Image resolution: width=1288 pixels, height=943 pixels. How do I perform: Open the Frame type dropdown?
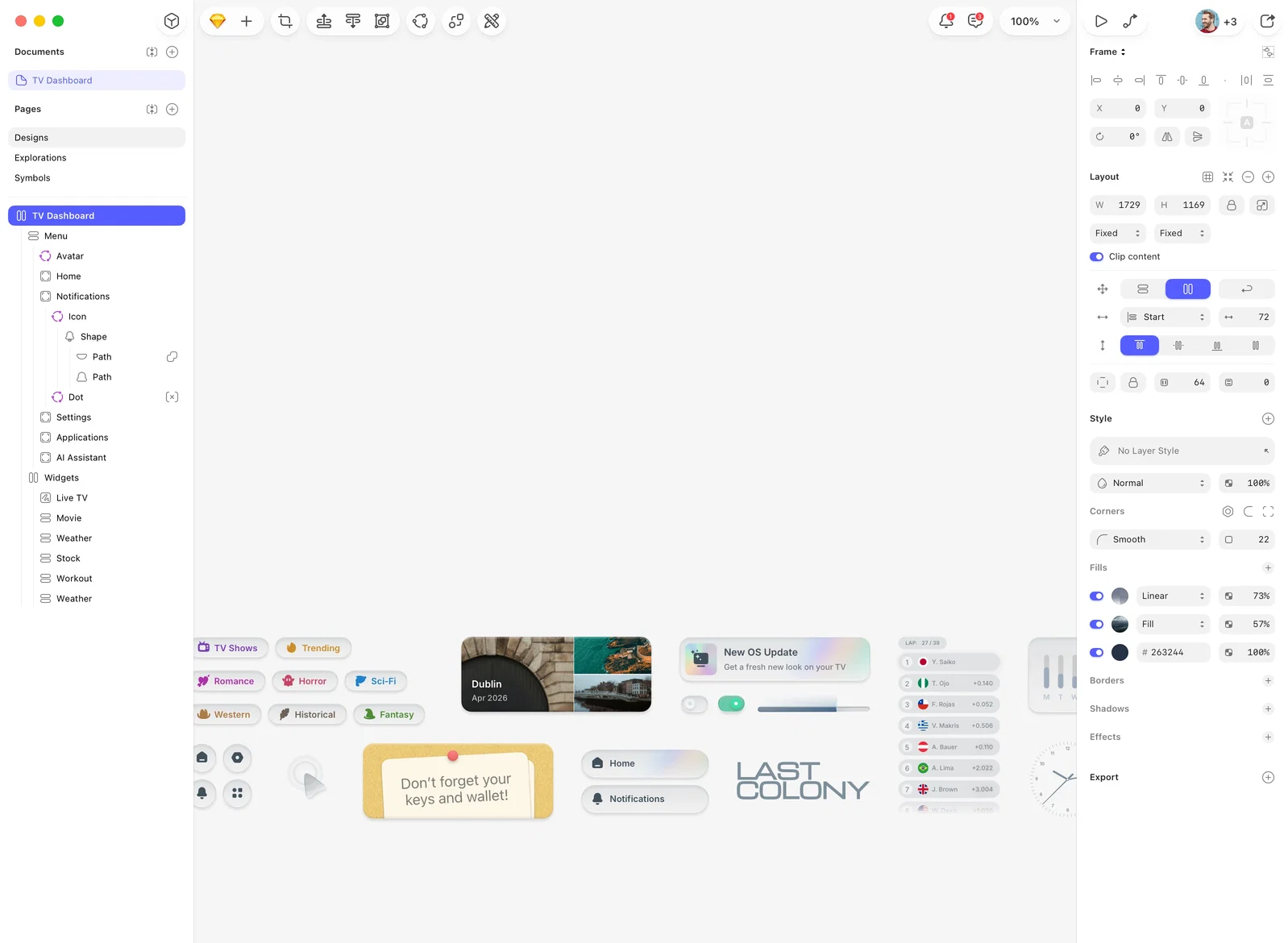click(1107, 52)
